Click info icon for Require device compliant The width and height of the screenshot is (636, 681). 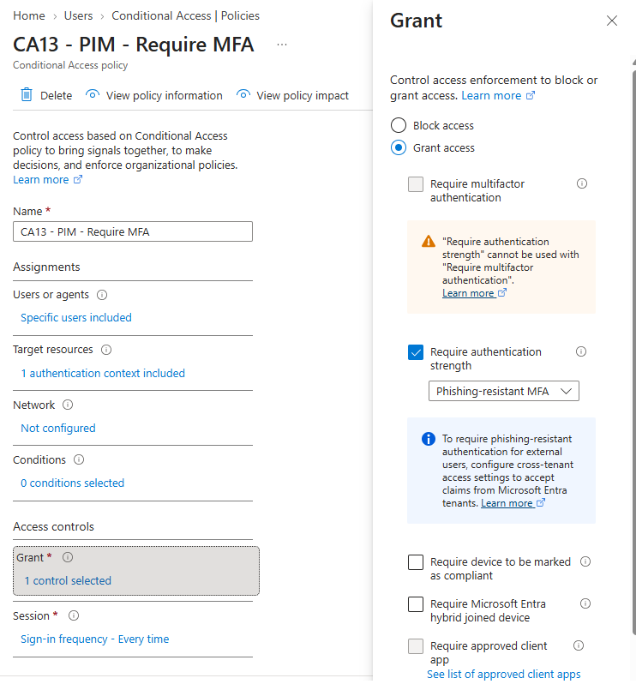coord(586,562)
